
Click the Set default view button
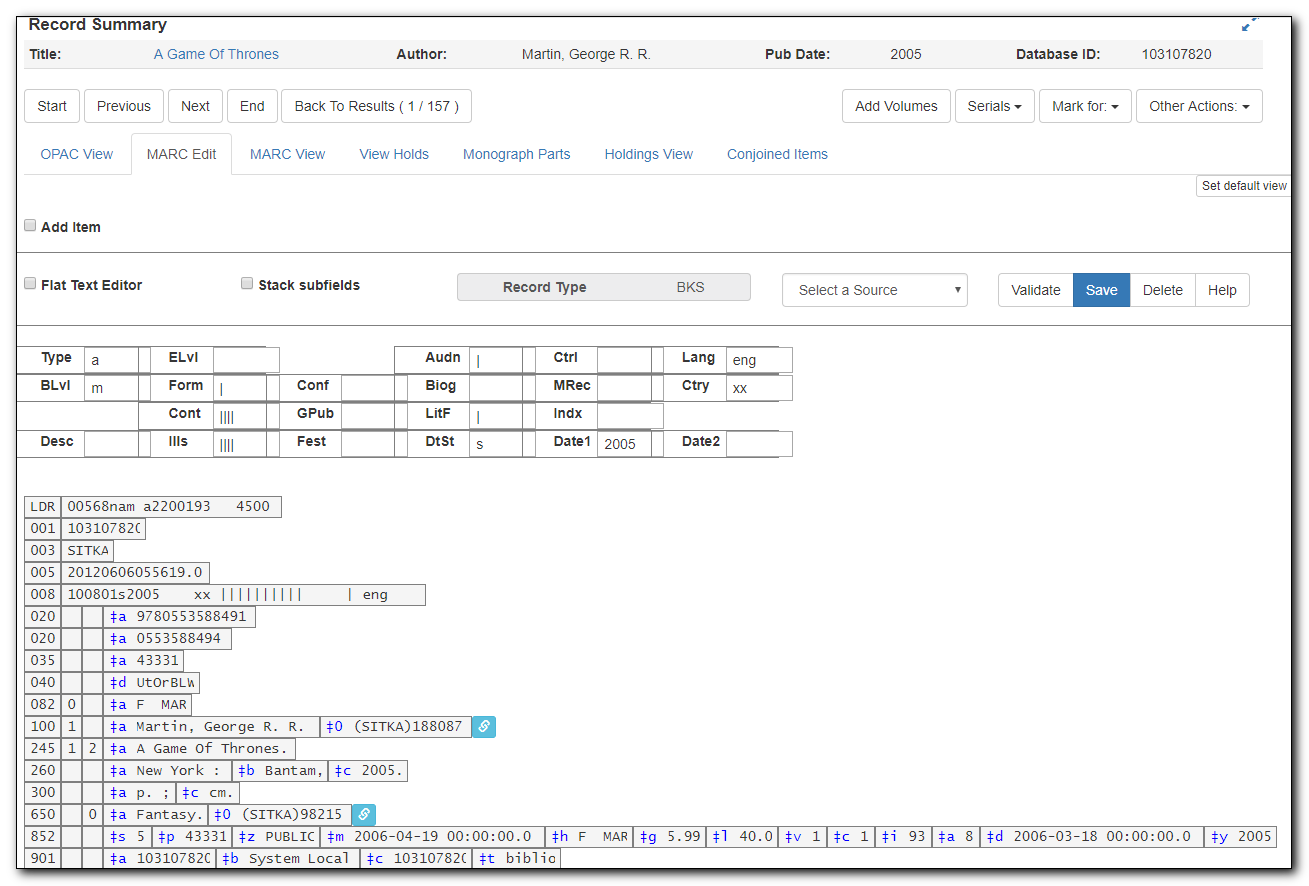(1244, 186)
